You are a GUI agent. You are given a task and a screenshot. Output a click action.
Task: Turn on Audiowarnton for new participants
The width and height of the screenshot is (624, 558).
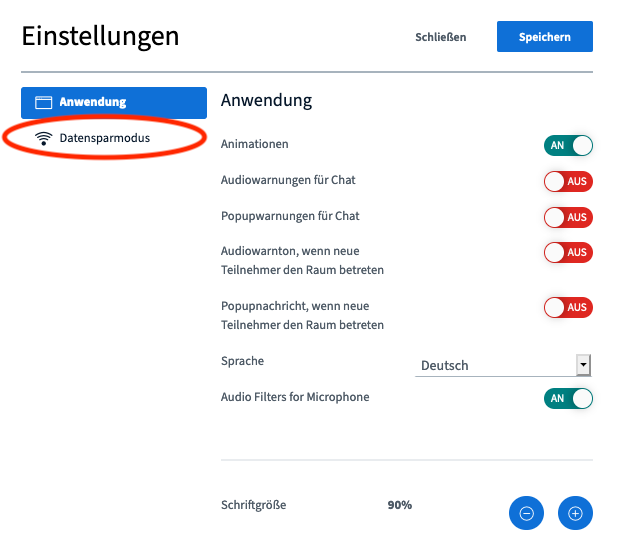tap(568, 252)
